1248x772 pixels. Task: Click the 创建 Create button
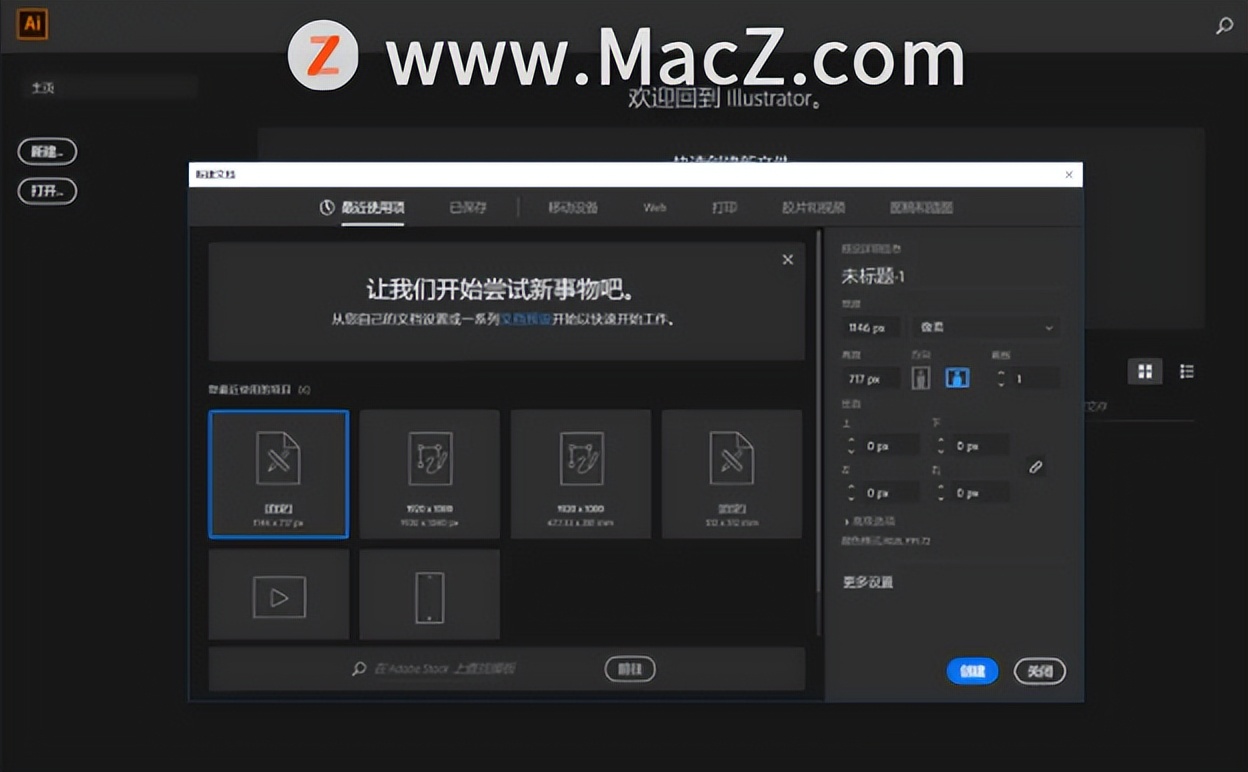tap(971, 671)
